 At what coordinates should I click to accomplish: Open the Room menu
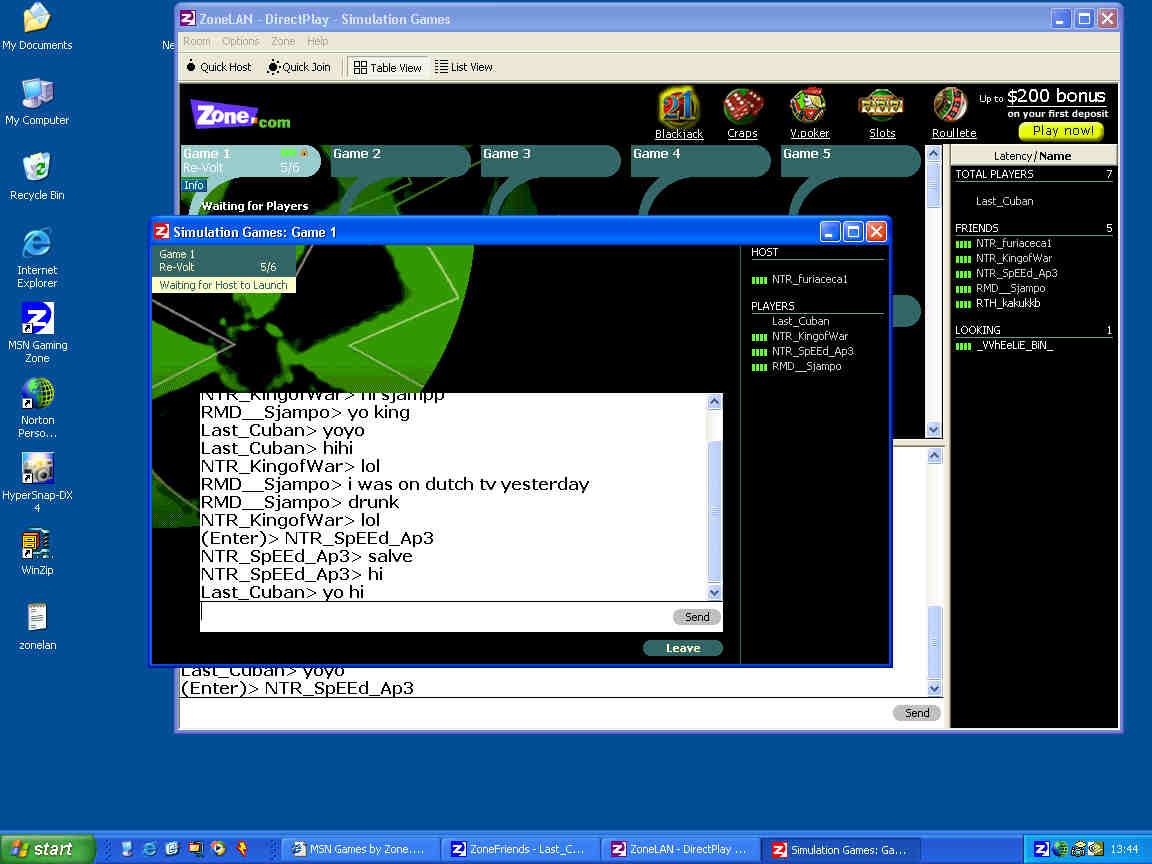click(x=196, y=41)
